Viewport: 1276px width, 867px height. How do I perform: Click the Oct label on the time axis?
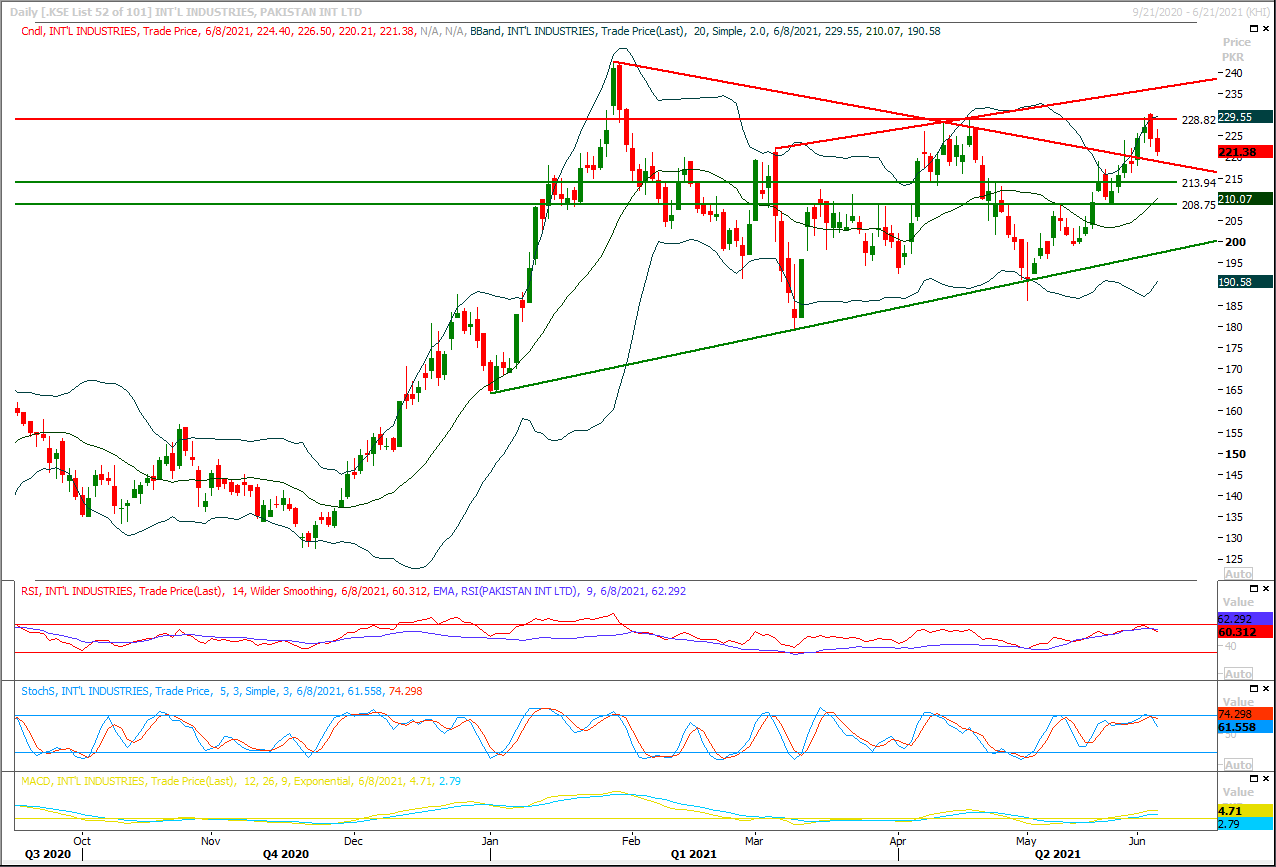pyautogui.click(x=83, y=841)
